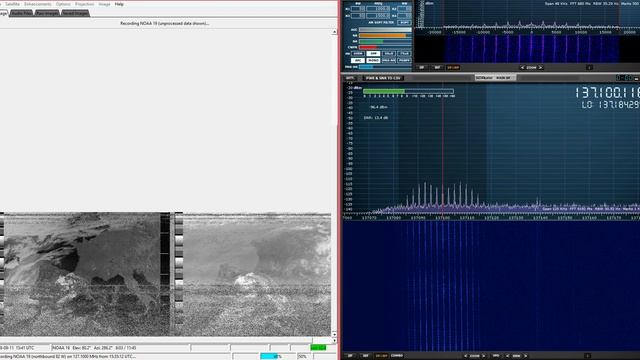
Task: Click the 137.100 VFO frequency readout
Action: pos(607,93)
